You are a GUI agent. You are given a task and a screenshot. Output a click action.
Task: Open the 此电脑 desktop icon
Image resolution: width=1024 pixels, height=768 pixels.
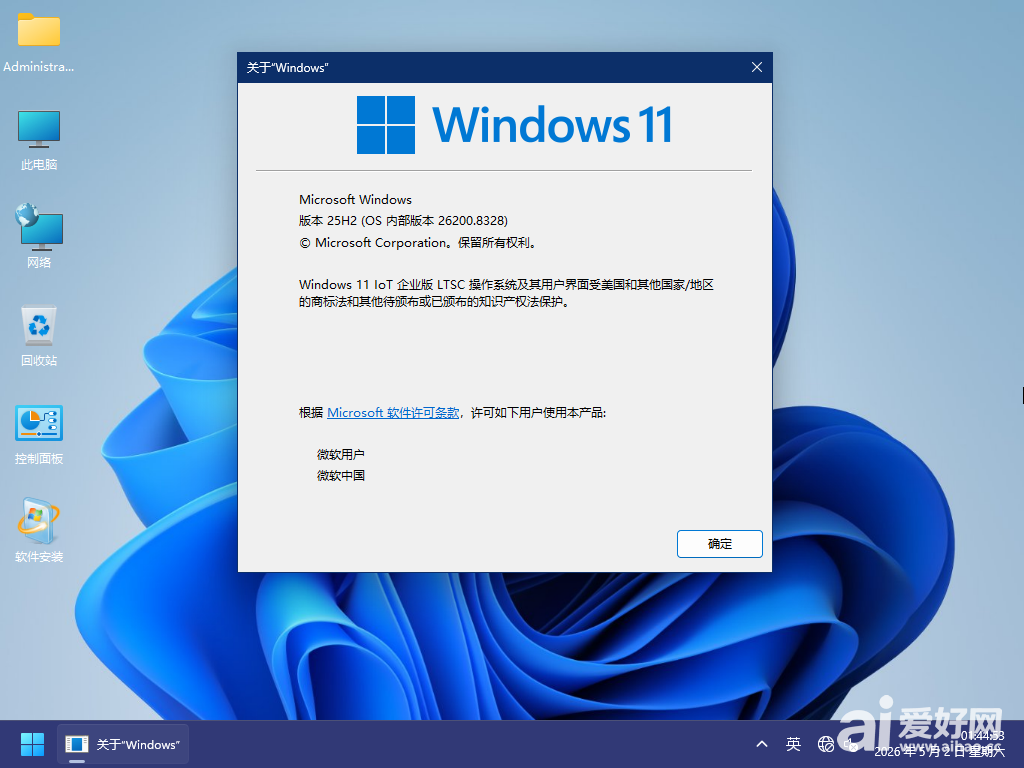(x=39, y=140)
